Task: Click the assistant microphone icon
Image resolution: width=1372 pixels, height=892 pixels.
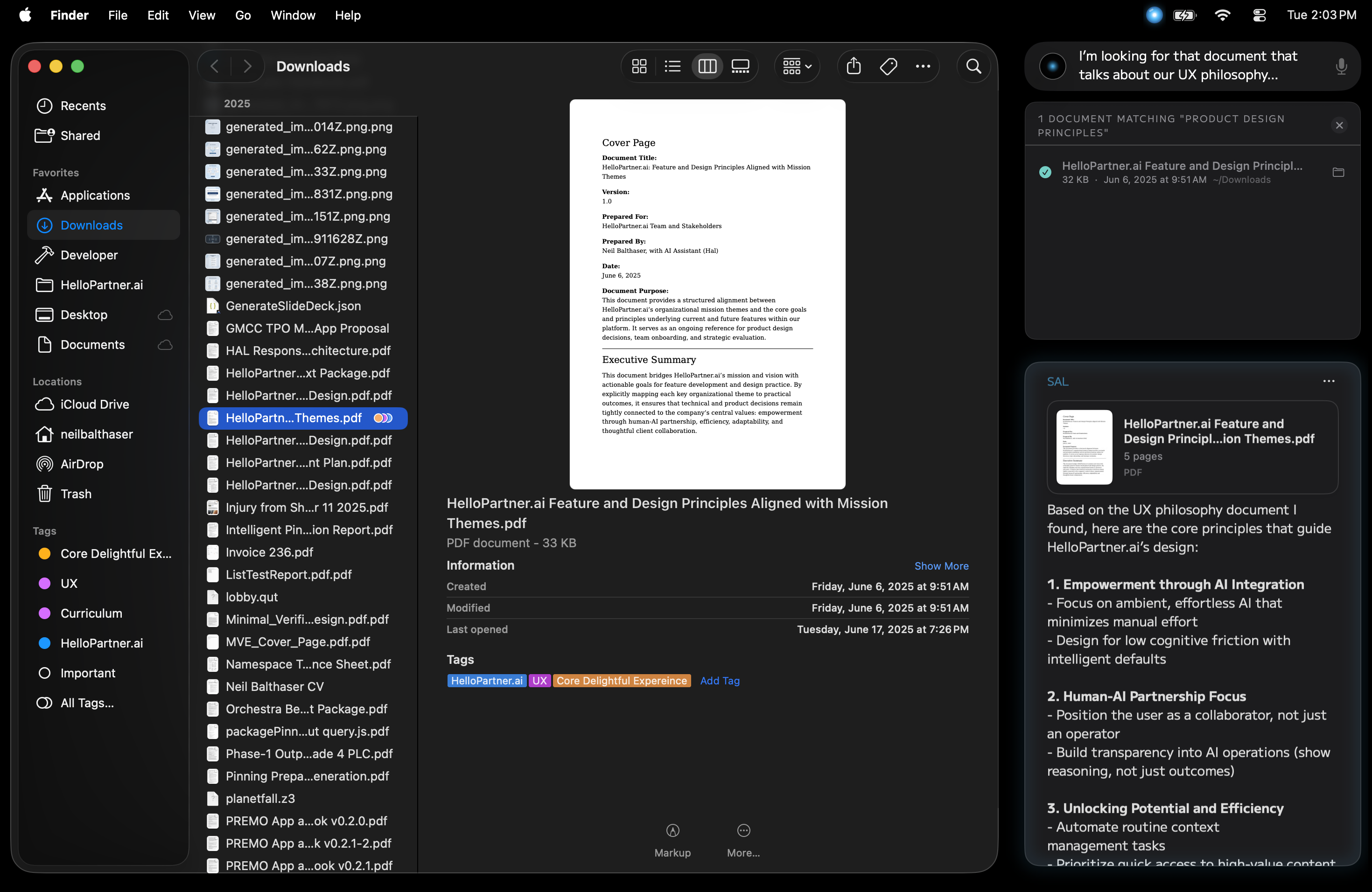Action: 1341,66
